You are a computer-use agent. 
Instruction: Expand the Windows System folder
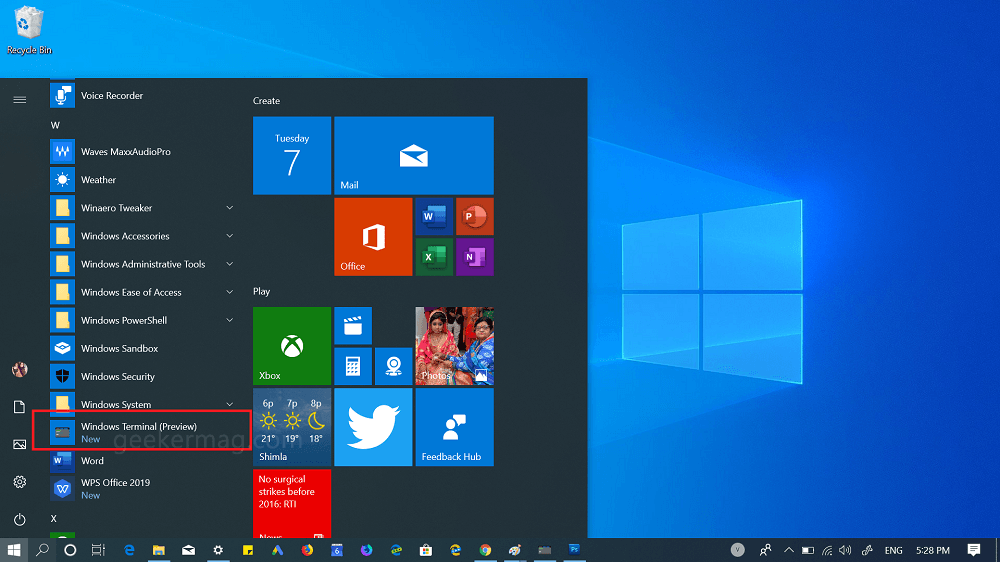point(230,404)
